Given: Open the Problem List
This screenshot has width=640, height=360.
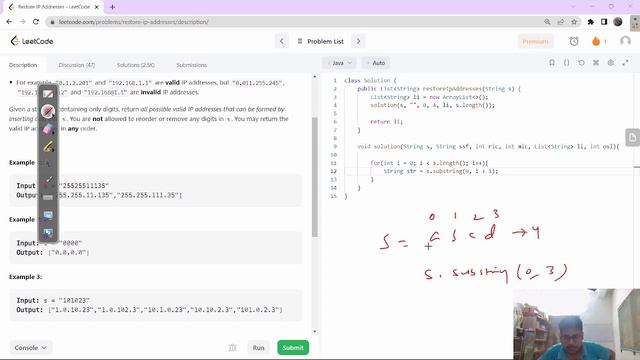Looking at the screenshot, I should tap(321, 41).
